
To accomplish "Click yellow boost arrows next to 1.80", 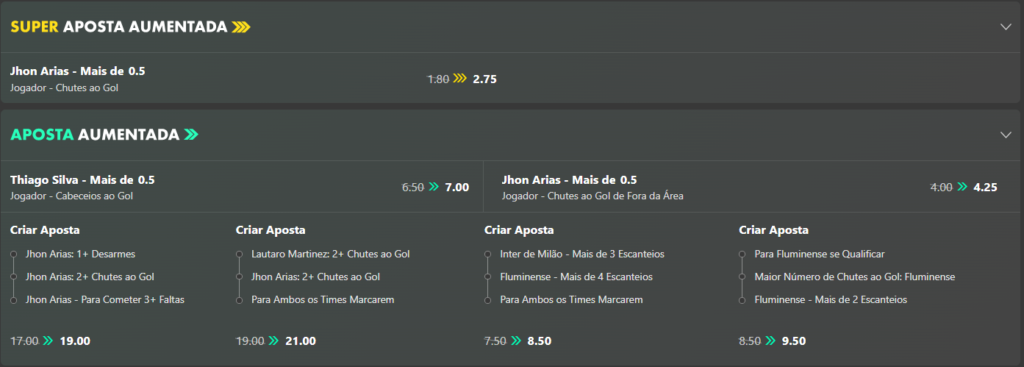I will [x=460, y=79].
